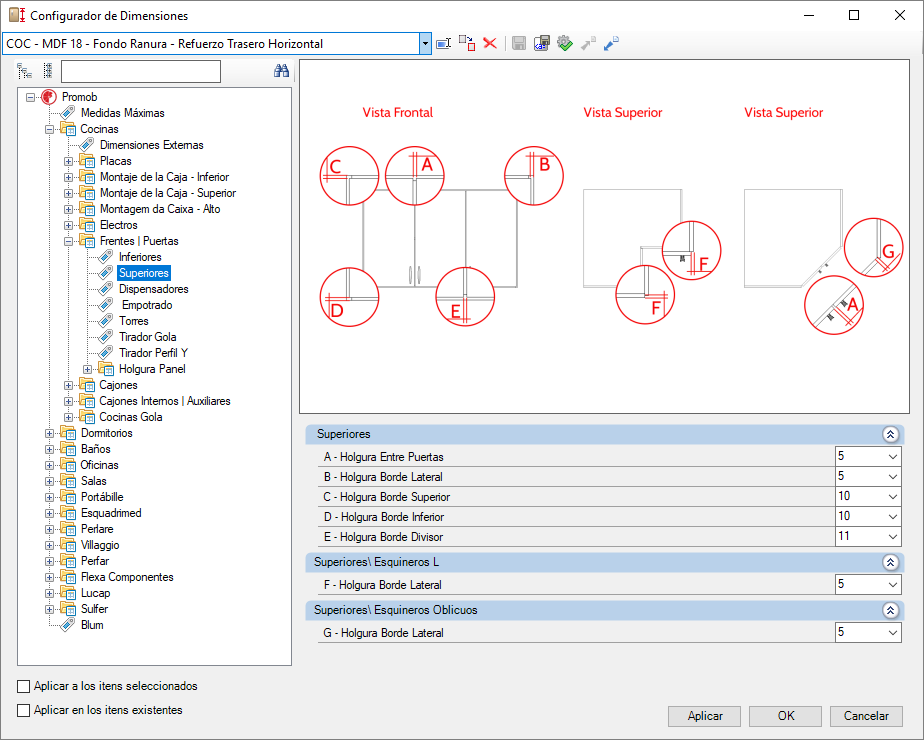This screenshot has width=924, height=740.
Task: Click the Cancelar button
Action: click(x=866, y=716)
